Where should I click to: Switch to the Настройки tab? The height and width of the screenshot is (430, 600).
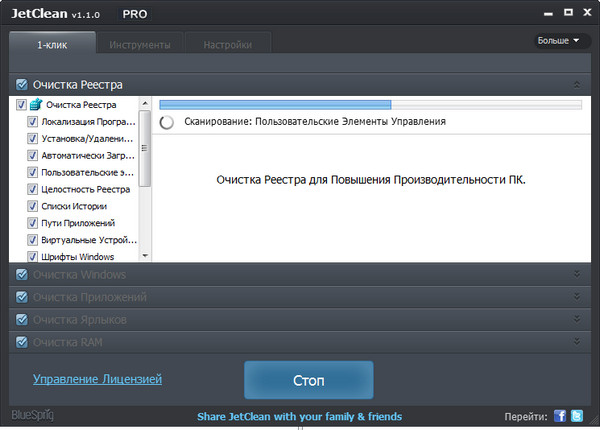coord(228,43)
